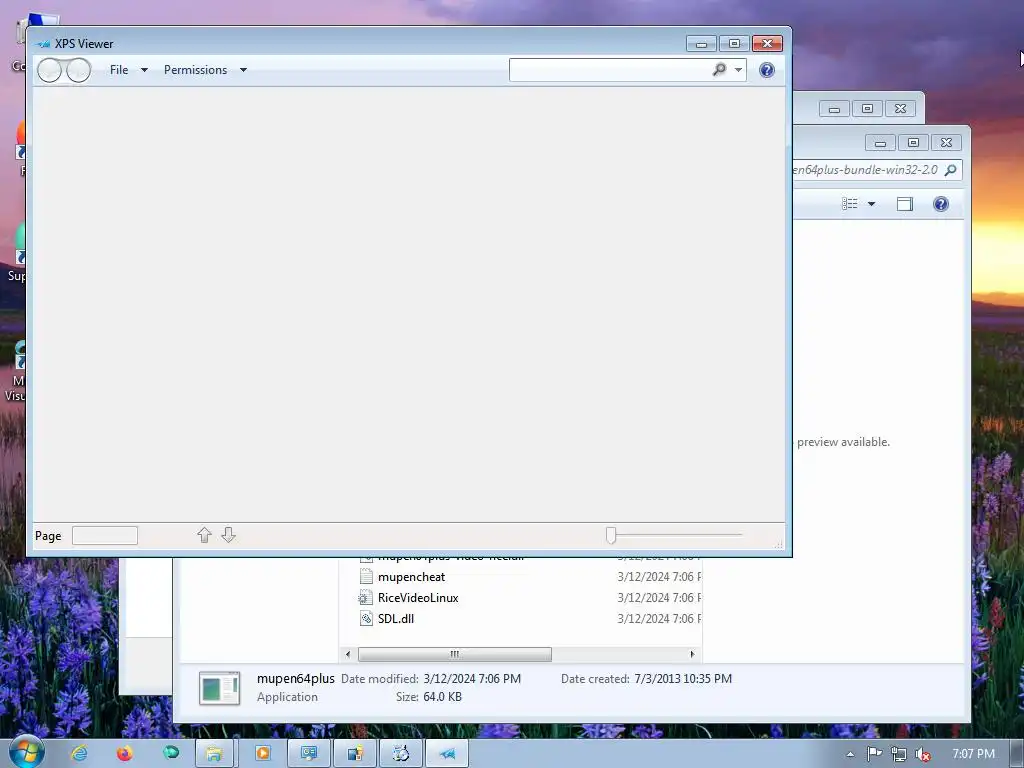Click the Explorer search magnifier icon
Screen dimensions: 1024x768
pos(951,170)
